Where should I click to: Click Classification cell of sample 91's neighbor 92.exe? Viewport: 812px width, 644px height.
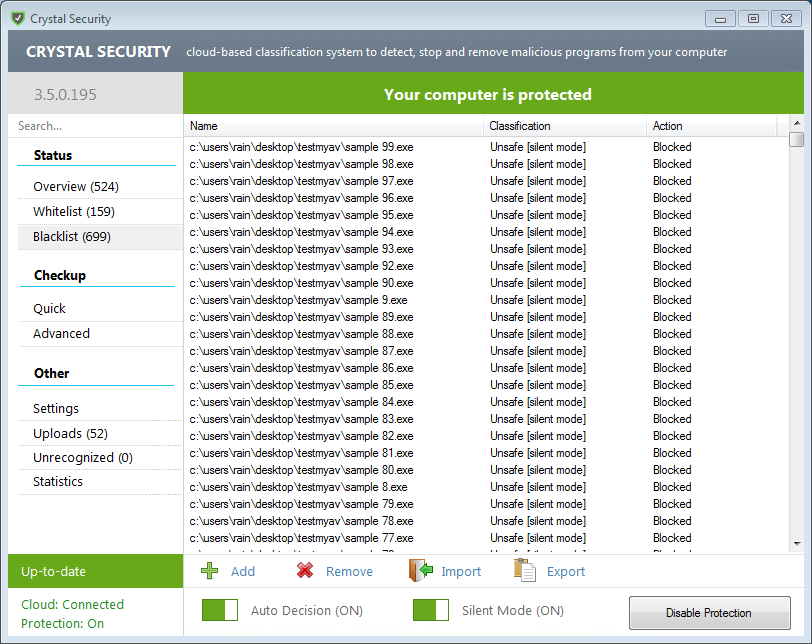tap(538, 266)
